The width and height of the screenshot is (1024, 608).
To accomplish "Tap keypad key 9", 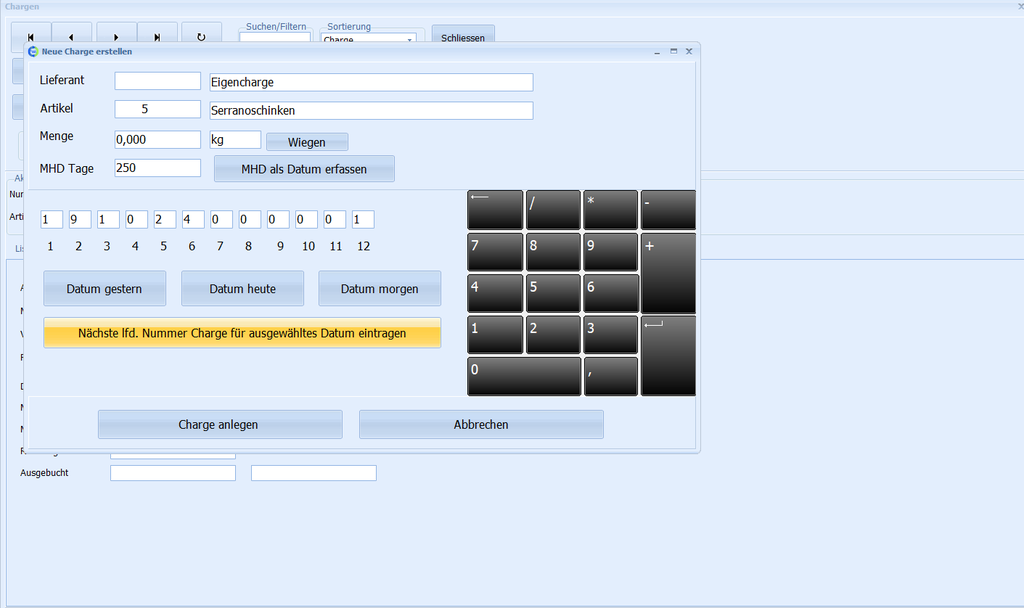I will click(611, 252).
